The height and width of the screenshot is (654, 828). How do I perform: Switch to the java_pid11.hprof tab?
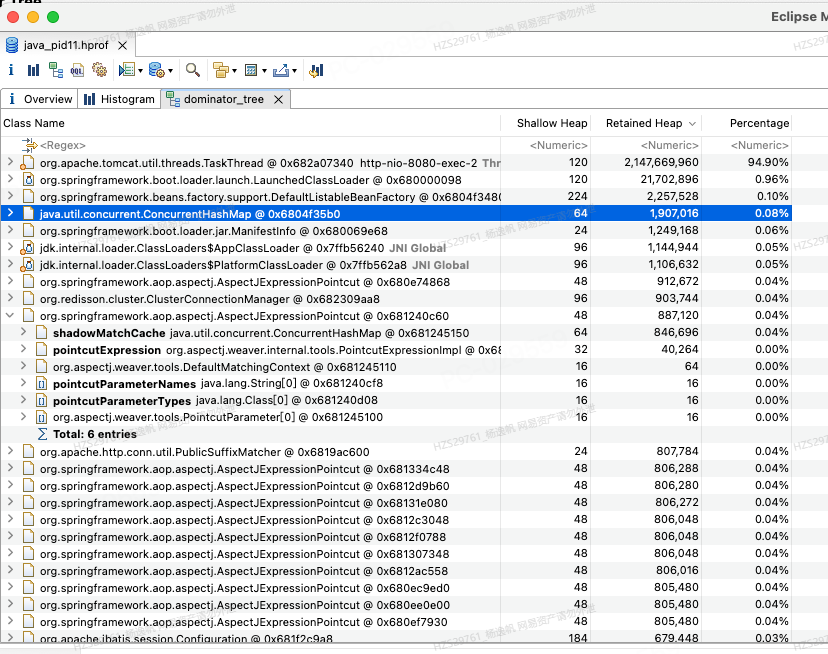click(68, 45)
